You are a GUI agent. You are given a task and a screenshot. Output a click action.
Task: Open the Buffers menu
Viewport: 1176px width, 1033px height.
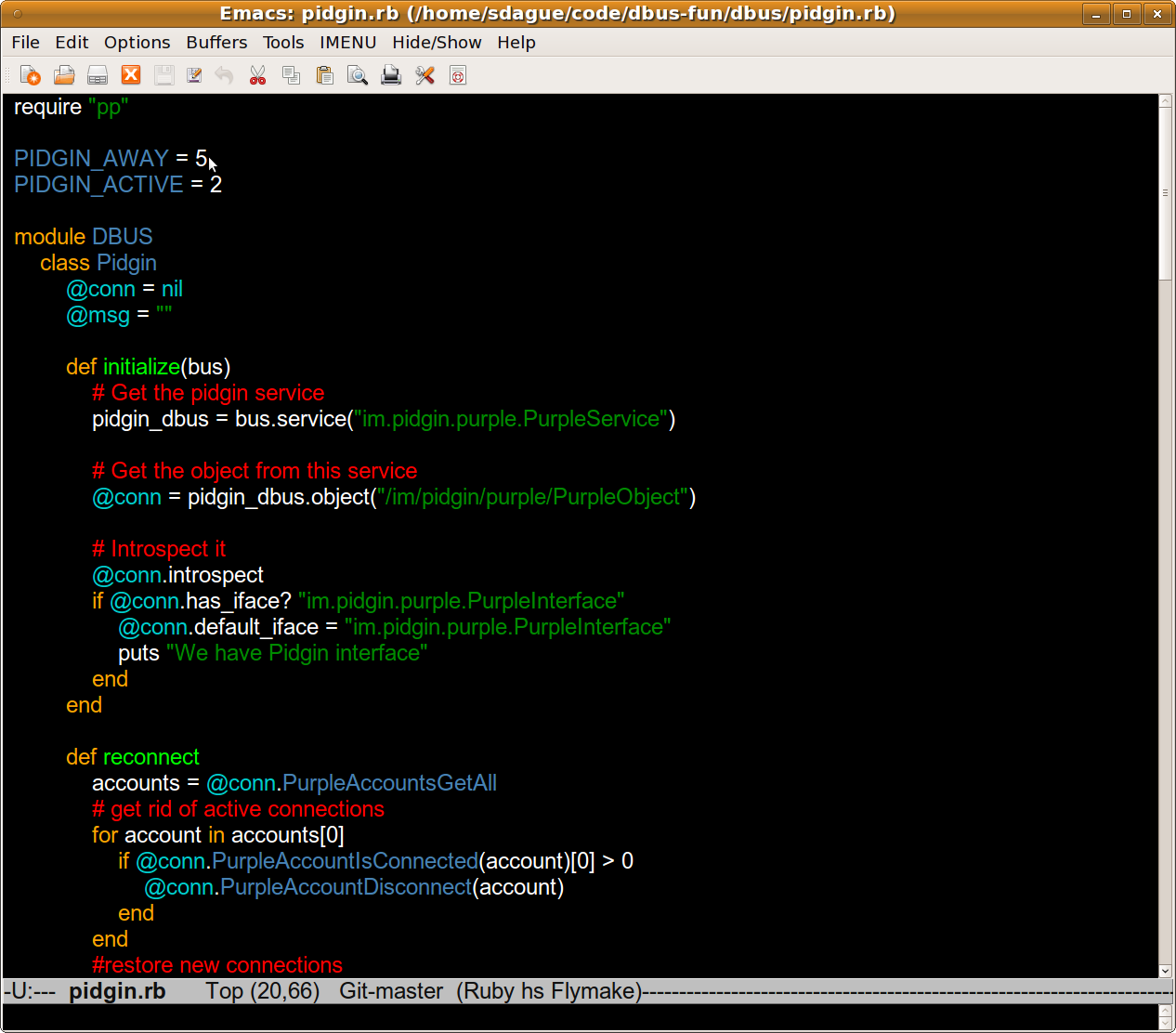216,42
